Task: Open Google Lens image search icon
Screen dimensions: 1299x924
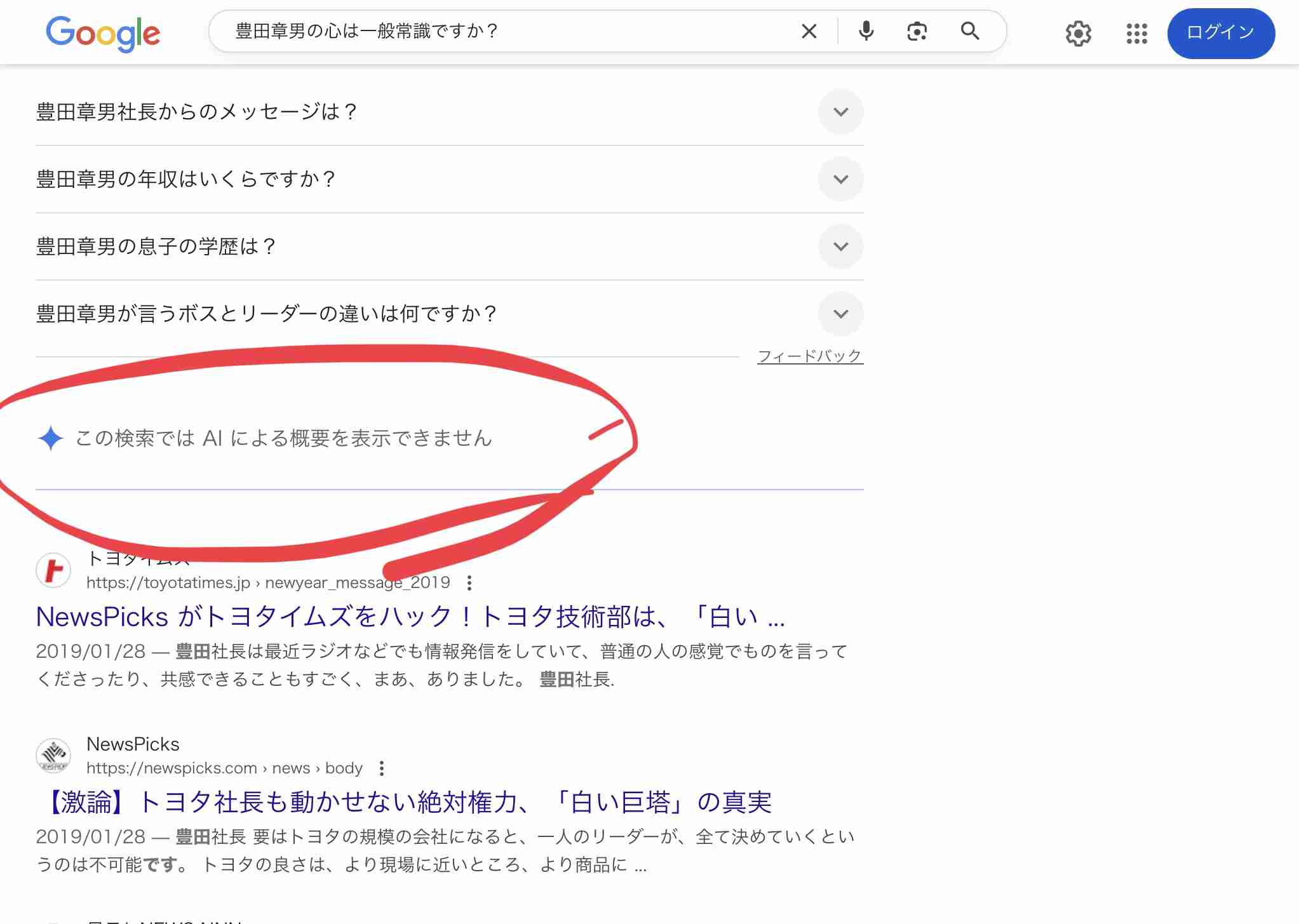Action: [917, 31]
